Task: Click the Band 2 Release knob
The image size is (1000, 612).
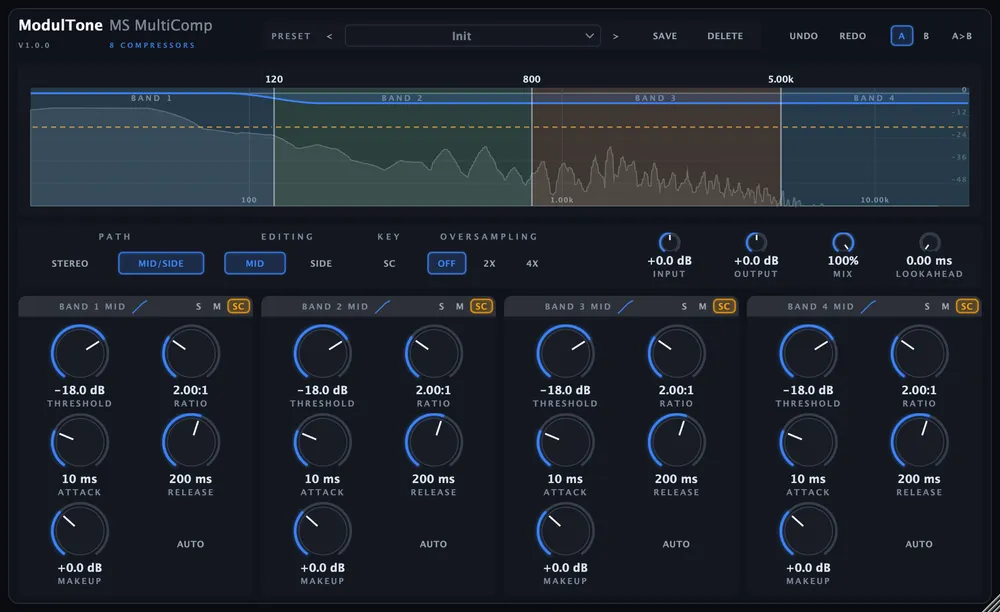Action: [x=434, y=442]
